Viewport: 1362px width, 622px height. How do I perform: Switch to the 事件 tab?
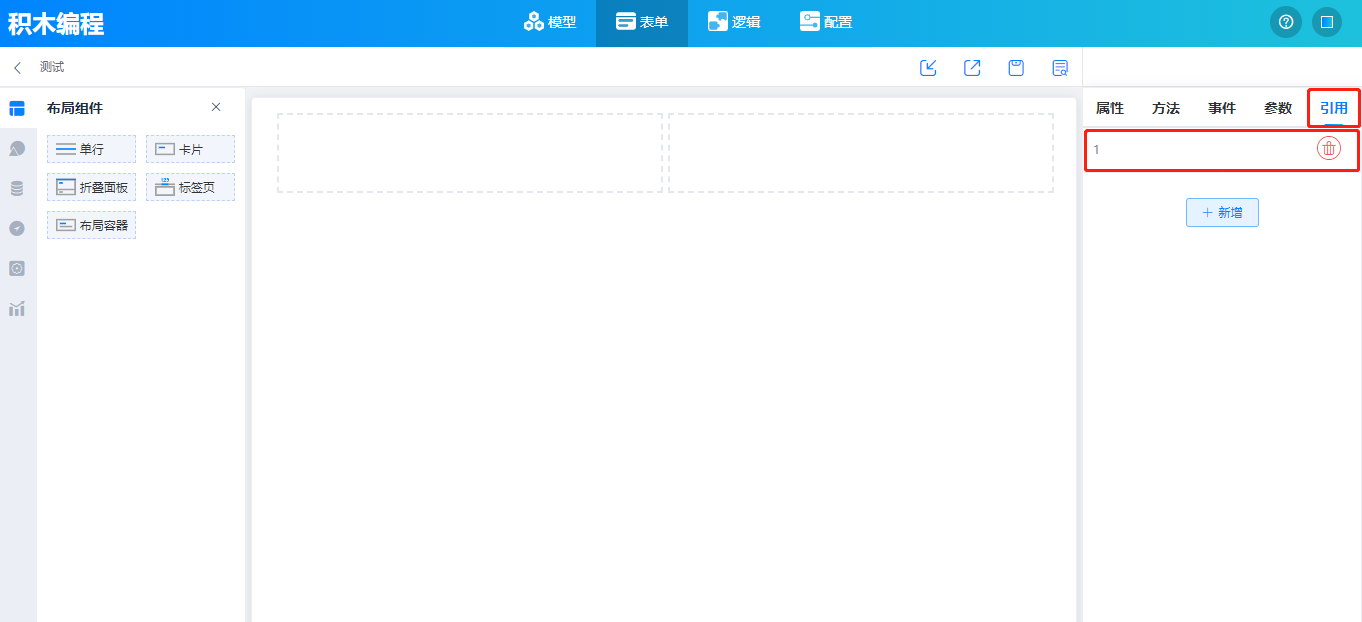click(x=1221, y=108)
